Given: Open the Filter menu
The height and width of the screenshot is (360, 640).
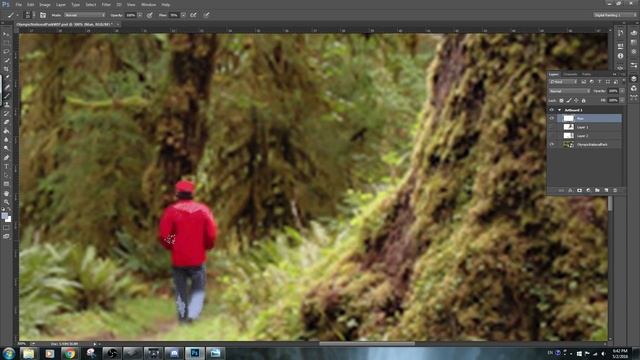Looking at the screenshot, I should point(106,4).
